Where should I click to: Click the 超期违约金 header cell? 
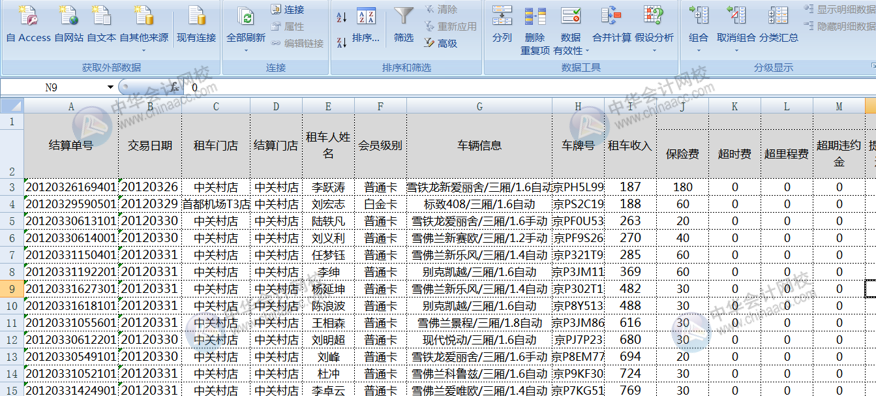[839, 154]
